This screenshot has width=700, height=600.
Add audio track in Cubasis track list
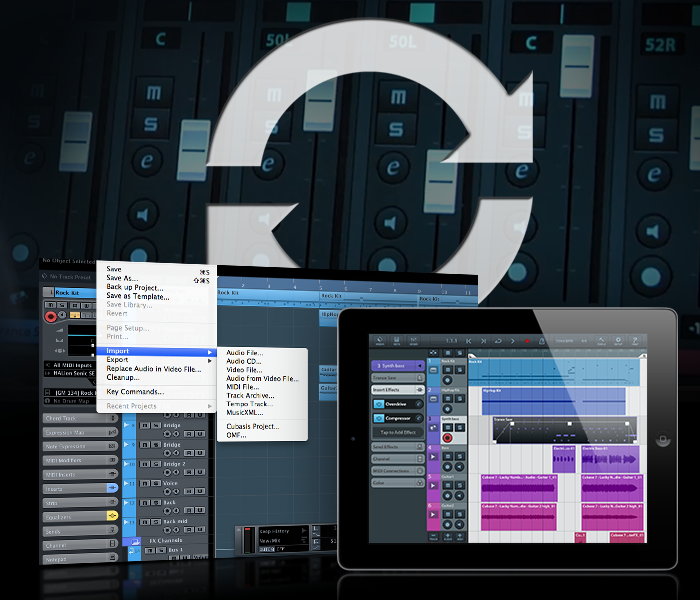(448, 536)
